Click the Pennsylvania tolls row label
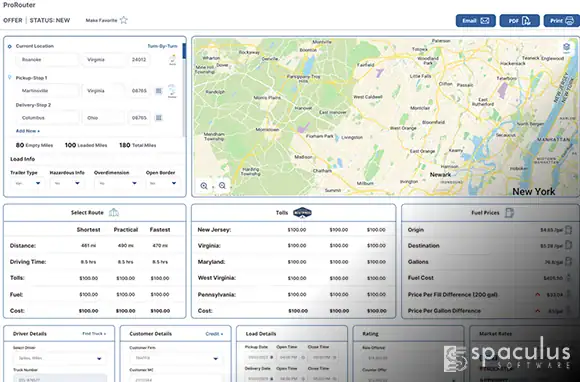580x382 pixels. click(217, 295)
